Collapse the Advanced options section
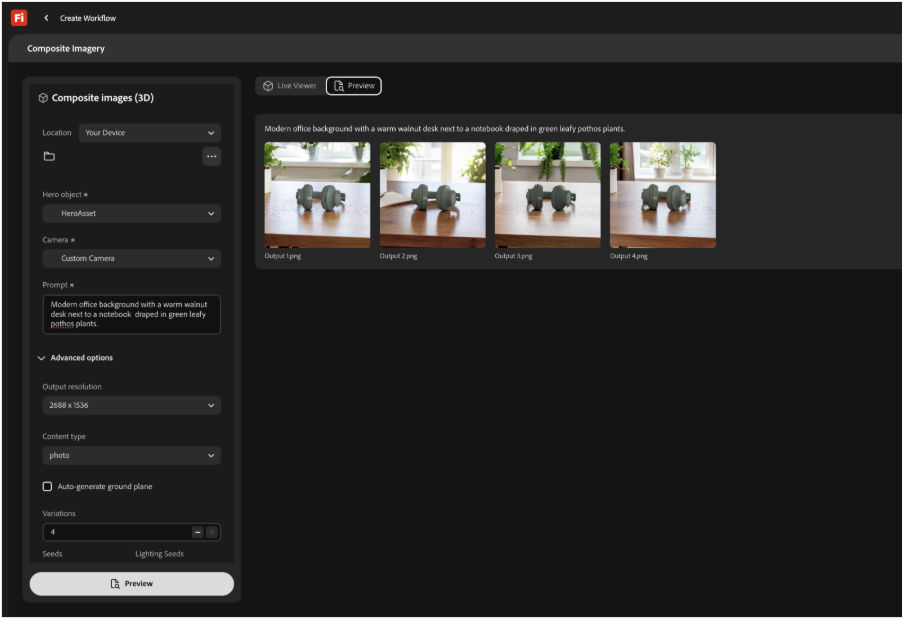The height and width of the screenshot is (619, 904). (x=76, y=358)
